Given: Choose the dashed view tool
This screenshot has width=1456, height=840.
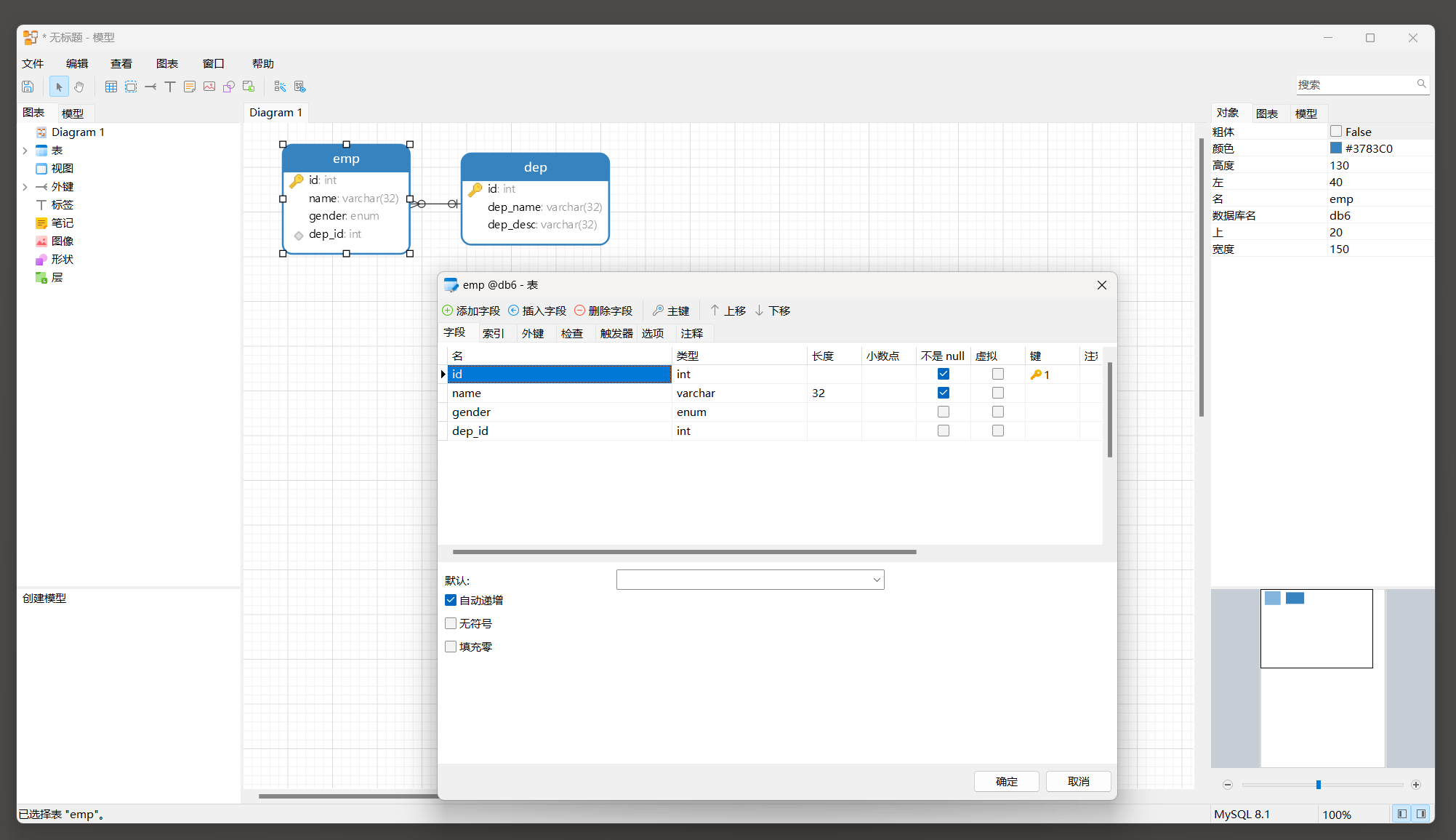Looking at the screenshot, I should [x=131, y=87].
